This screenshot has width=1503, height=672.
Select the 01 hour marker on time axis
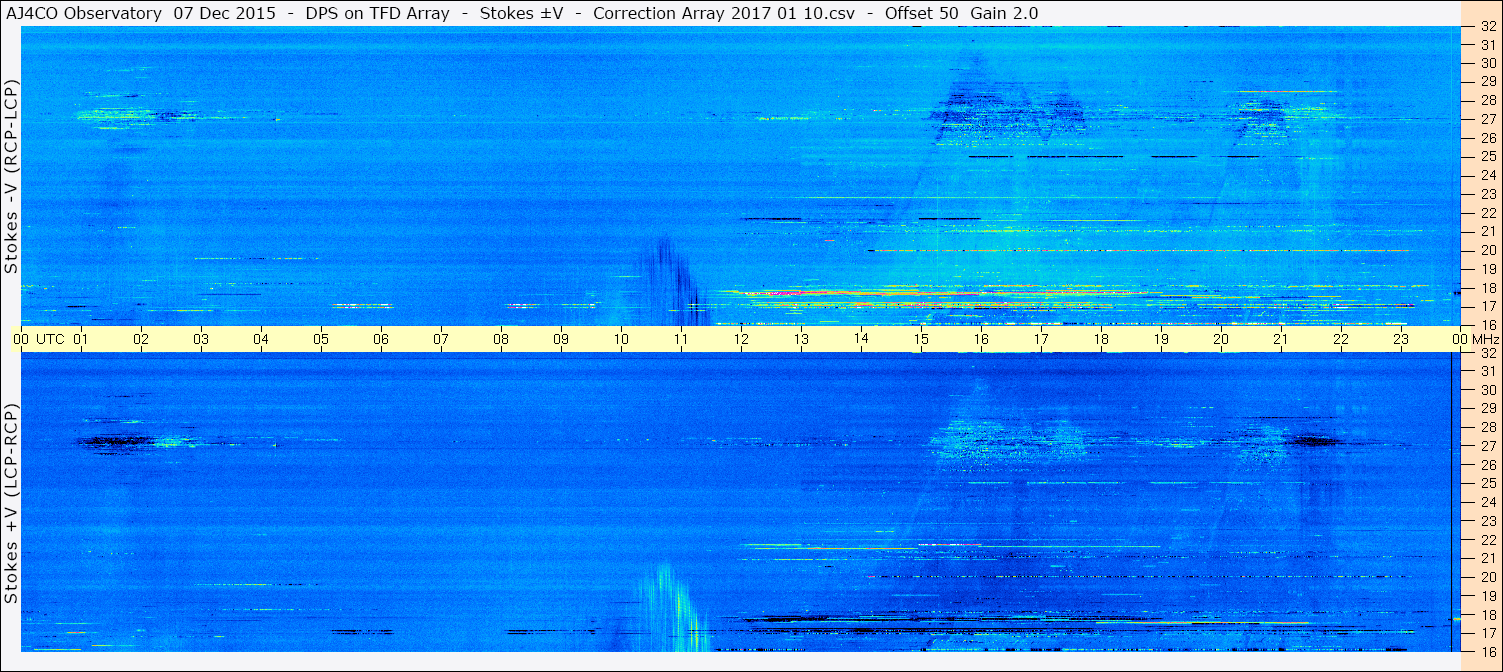pos(81,339)
